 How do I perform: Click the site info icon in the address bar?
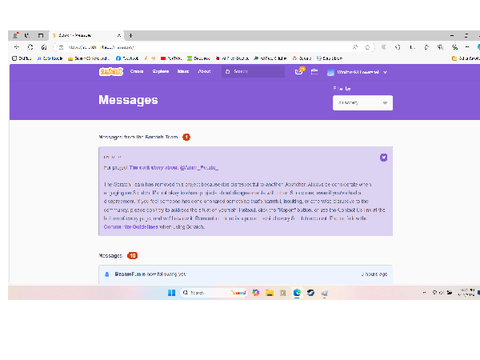pos(61,47)
